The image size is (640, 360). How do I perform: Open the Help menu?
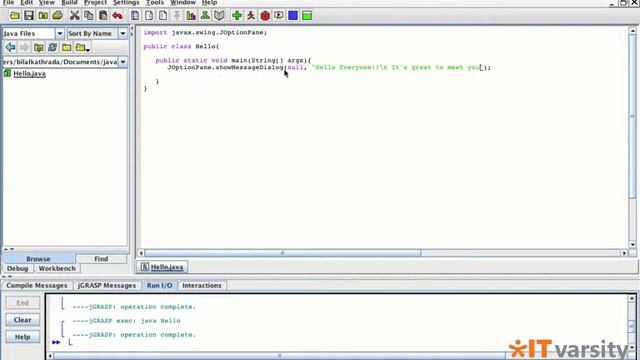pos(209,2)
